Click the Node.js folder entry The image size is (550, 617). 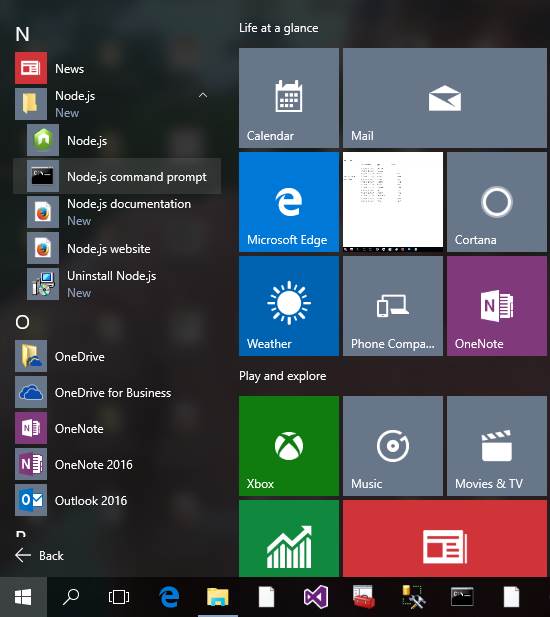click(x=118, y=104)
